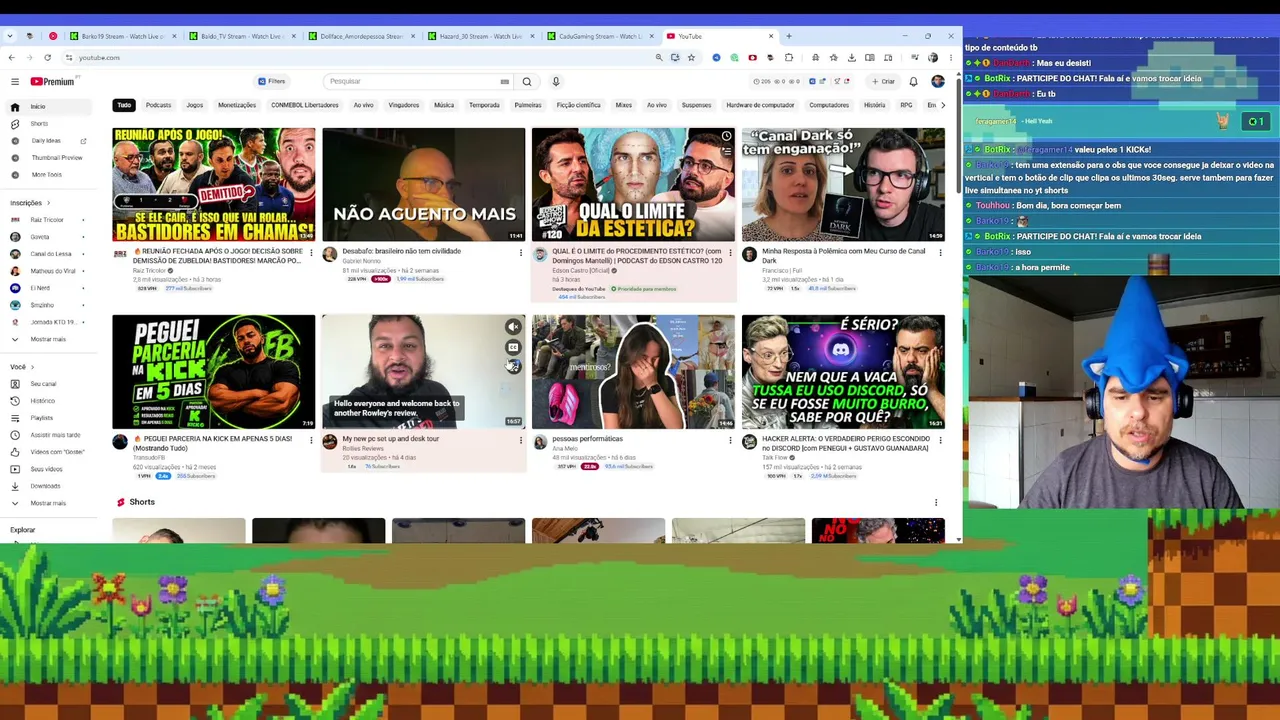The height and width of the screenshot is (720, 1280).
Task: Open the account avatar menu on YouTube
Action: 938,81
